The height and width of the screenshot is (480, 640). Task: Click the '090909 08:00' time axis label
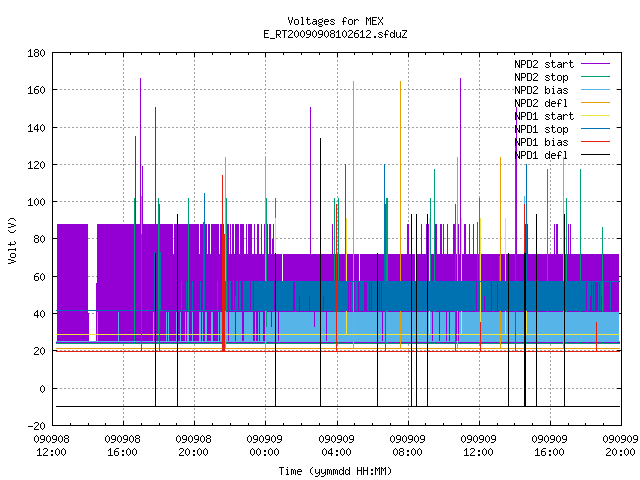[x=407, y=446]
